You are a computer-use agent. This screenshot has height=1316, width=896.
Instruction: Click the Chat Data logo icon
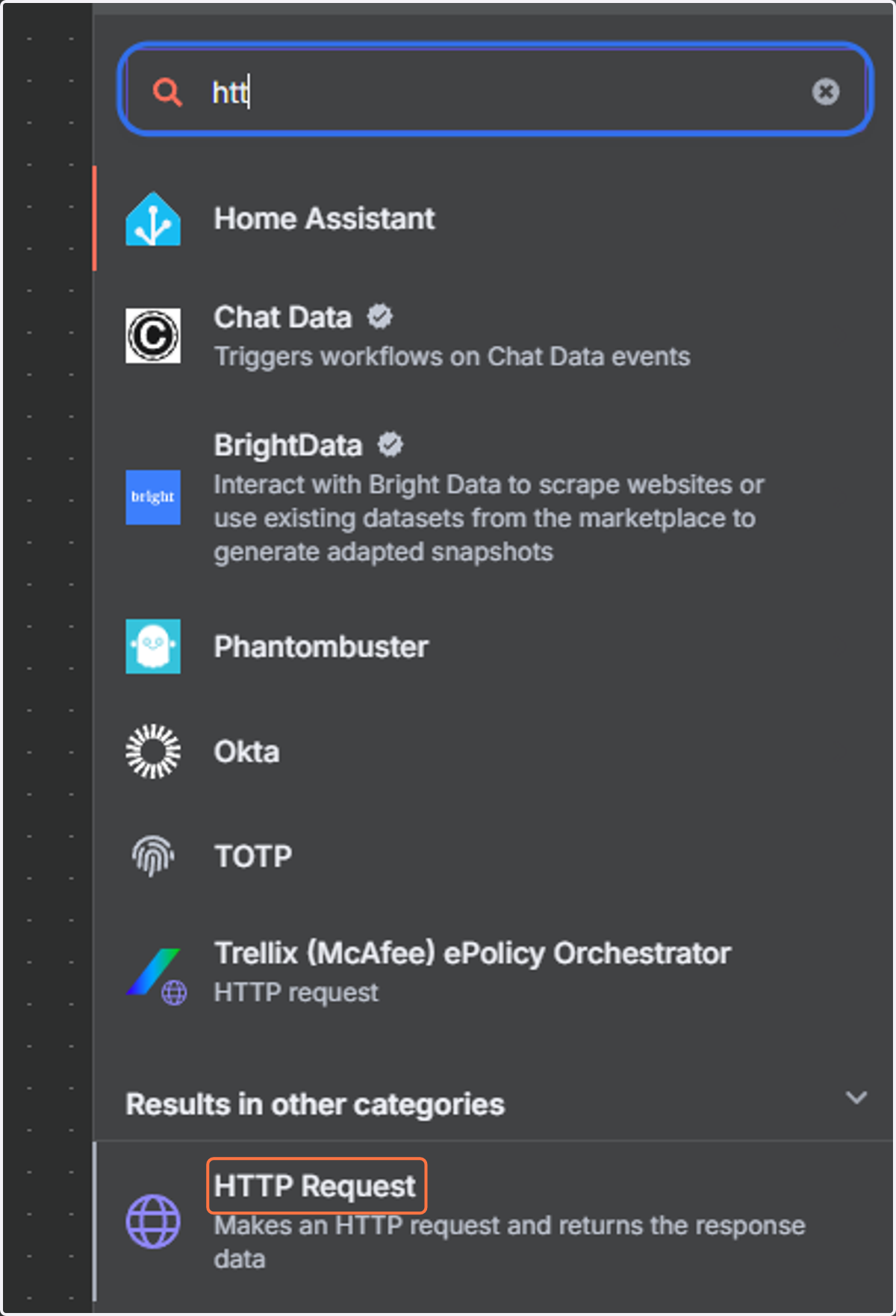click(153, 335)
